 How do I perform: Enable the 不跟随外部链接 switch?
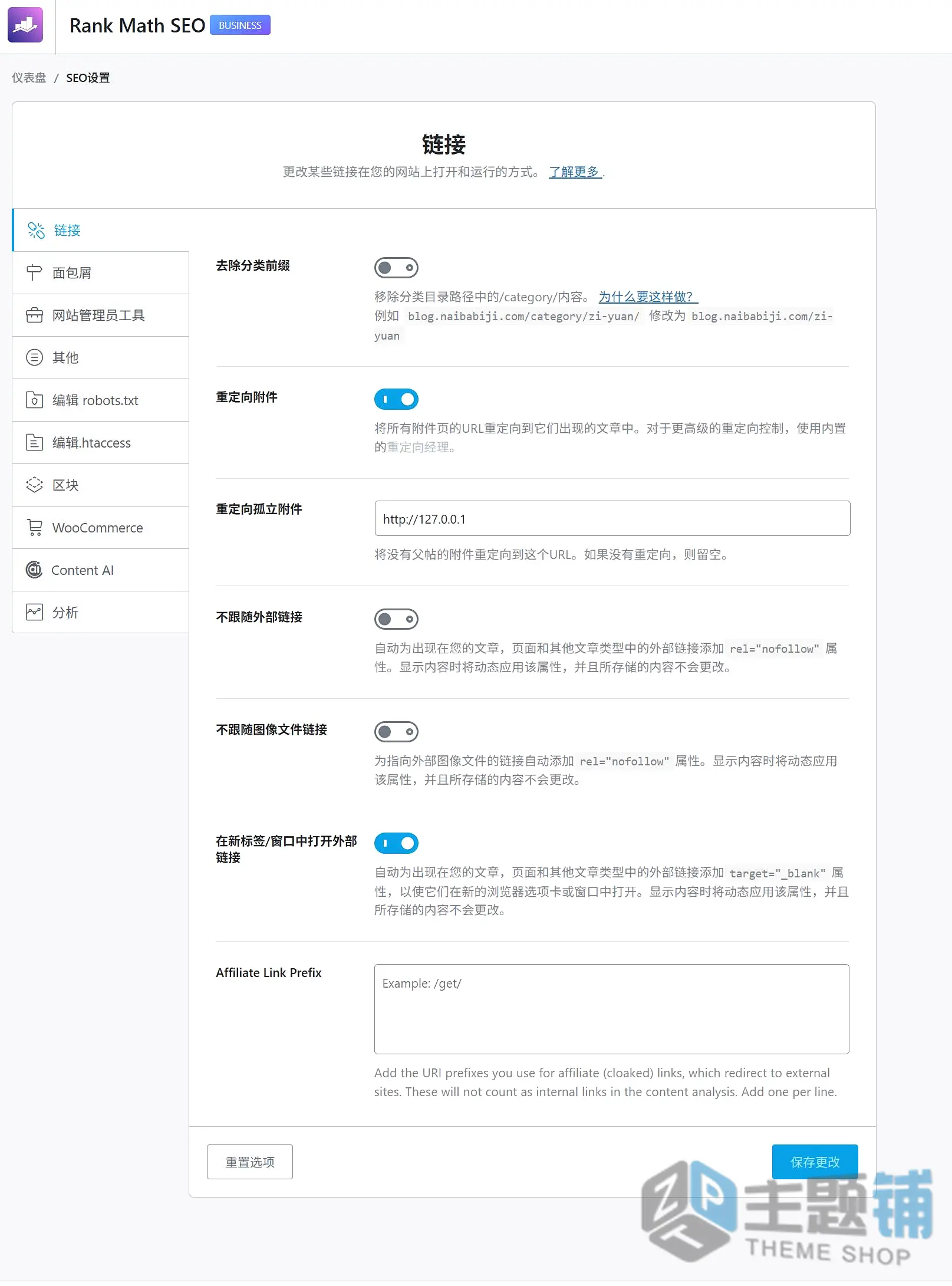pos(396,619)
